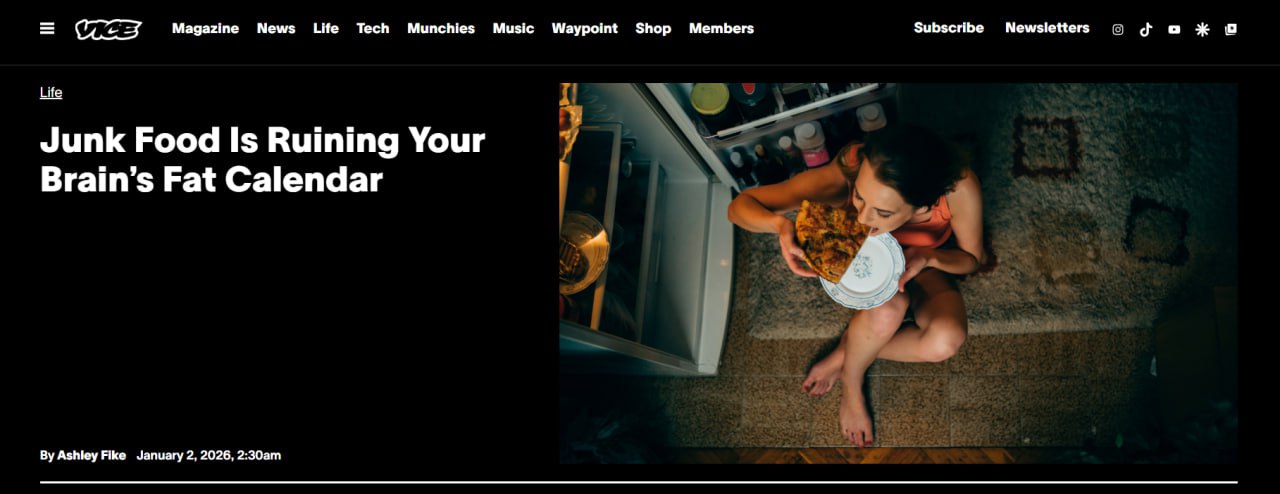Image resolution: width=1280 pixels, height=494 pixels.
Task: Open VICE's YouTube icon
Action: point(1174,29)
